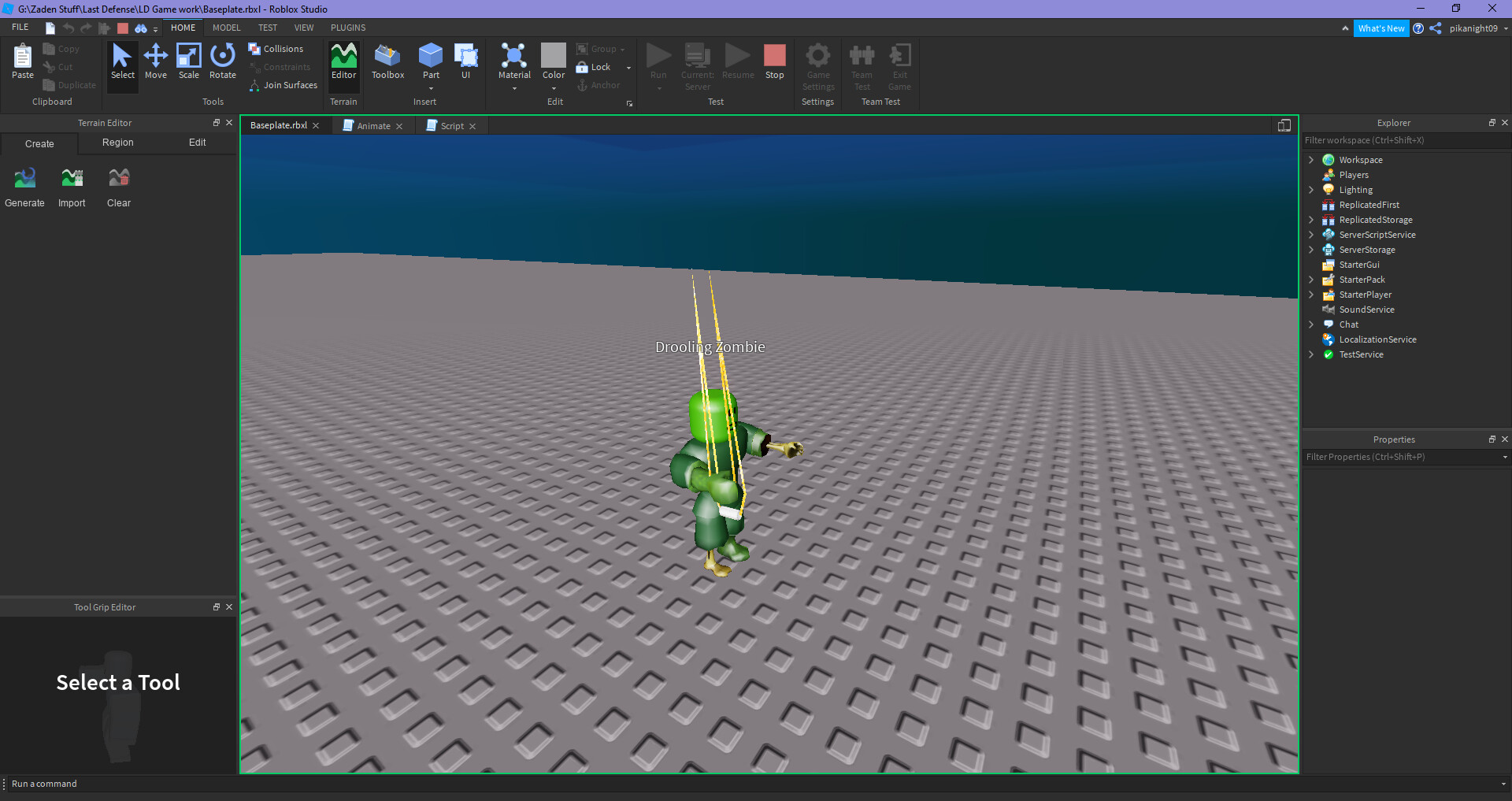Open the Material manager
This screenshot has width=1512, height=801.
tap(513, 61)
